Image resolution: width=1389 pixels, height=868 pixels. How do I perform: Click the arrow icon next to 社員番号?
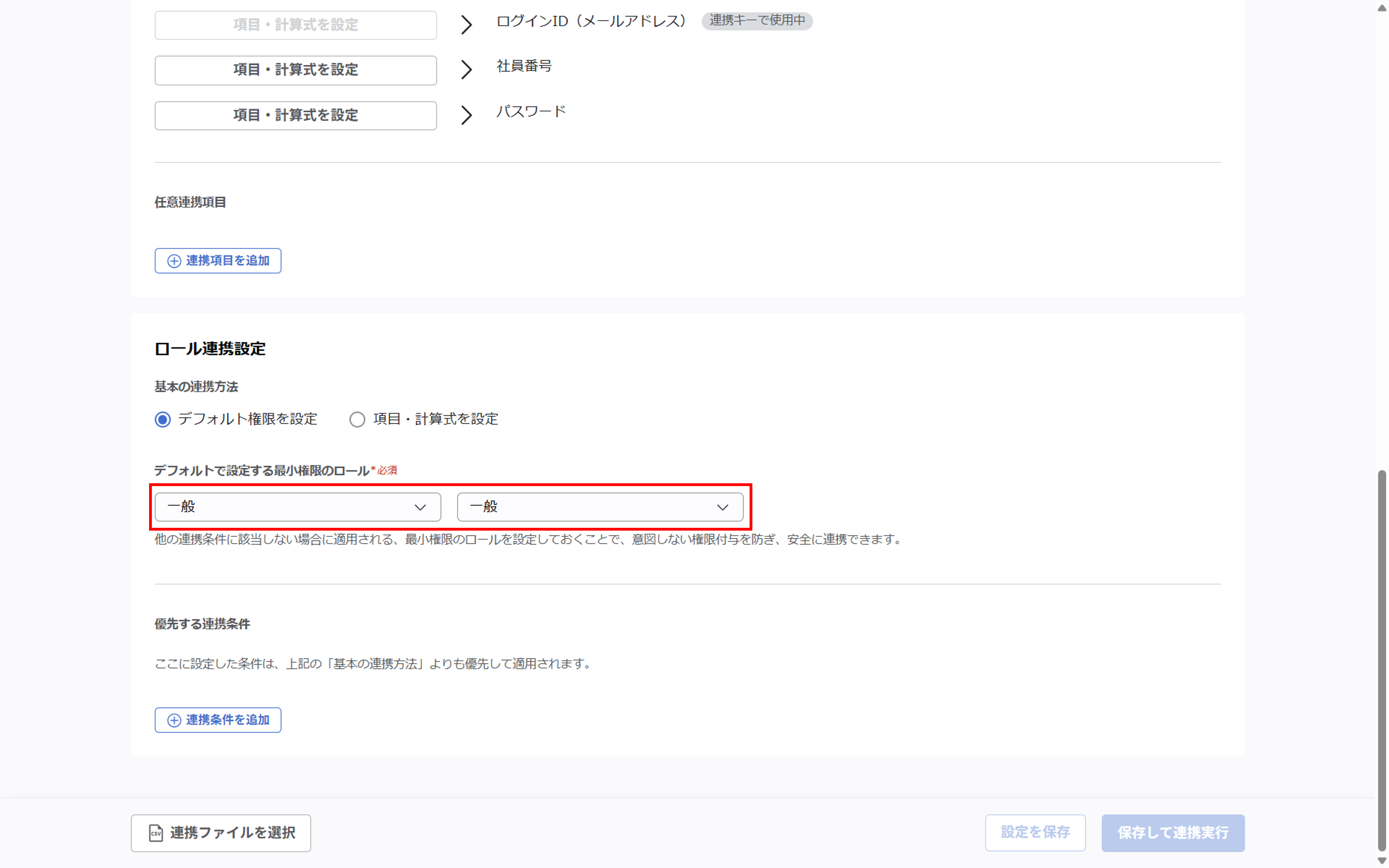[467, 69]
